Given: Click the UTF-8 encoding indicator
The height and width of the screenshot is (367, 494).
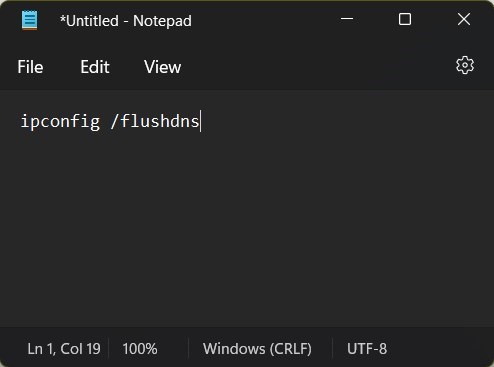Looking at the screenshot, I should point(367,349).
